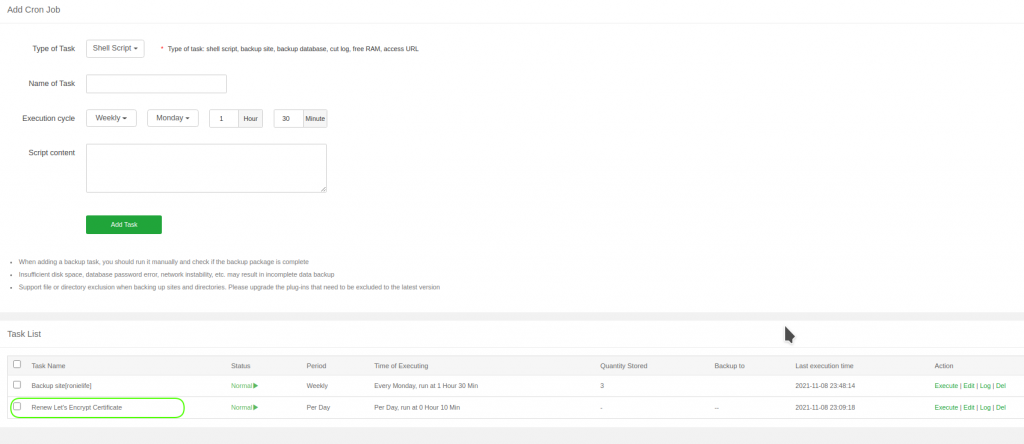Check the Backup site task checkbox
This screenshot has width=1024, height=444.
(17, 384)
